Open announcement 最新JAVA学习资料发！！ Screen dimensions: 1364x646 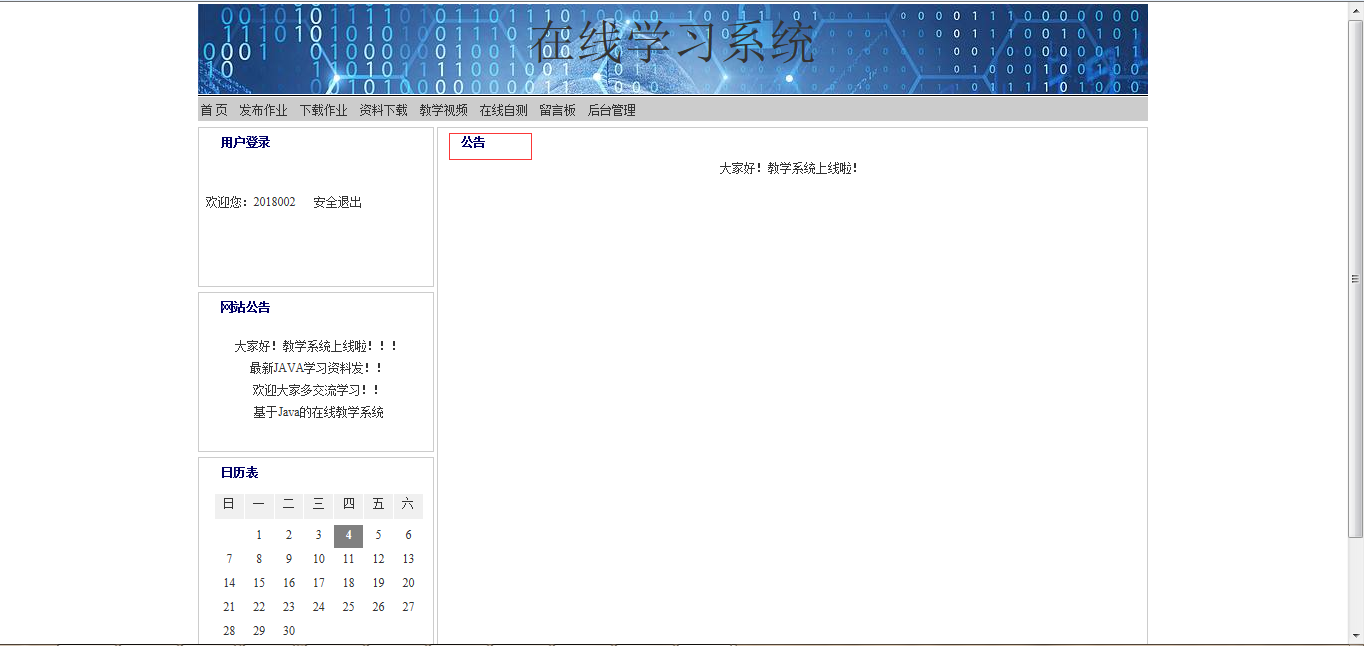tap(316, 368)
